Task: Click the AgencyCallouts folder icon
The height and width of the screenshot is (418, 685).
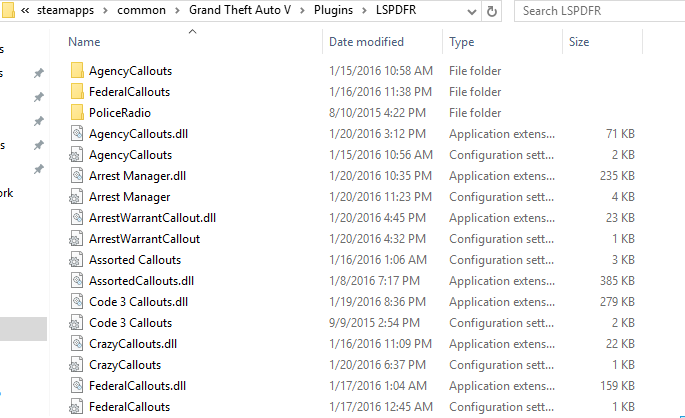Action: [x=77, y=70]
